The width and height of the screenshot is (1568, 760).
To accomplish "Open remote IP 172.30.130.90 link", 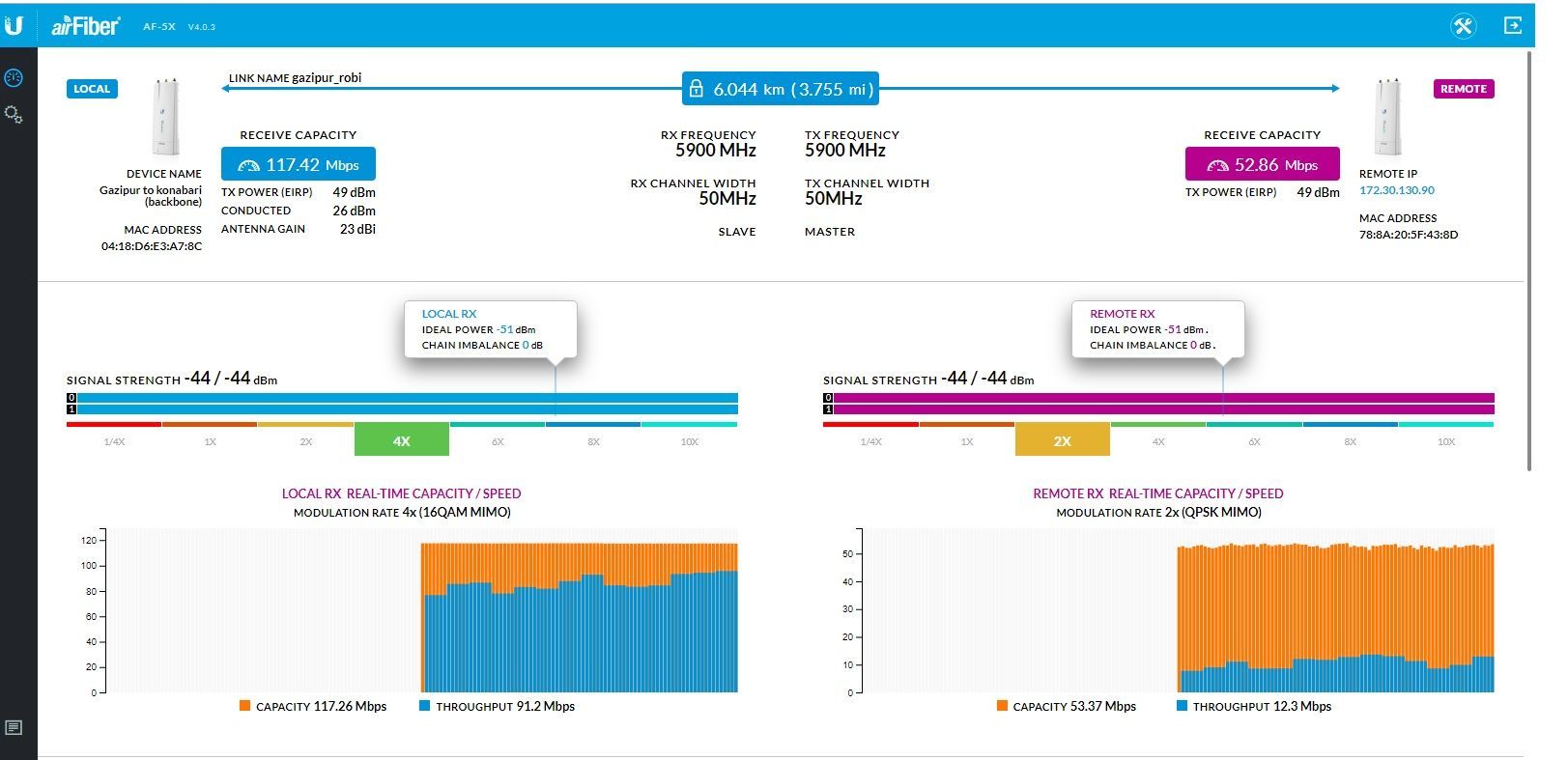I will (x=1396, y=190).
